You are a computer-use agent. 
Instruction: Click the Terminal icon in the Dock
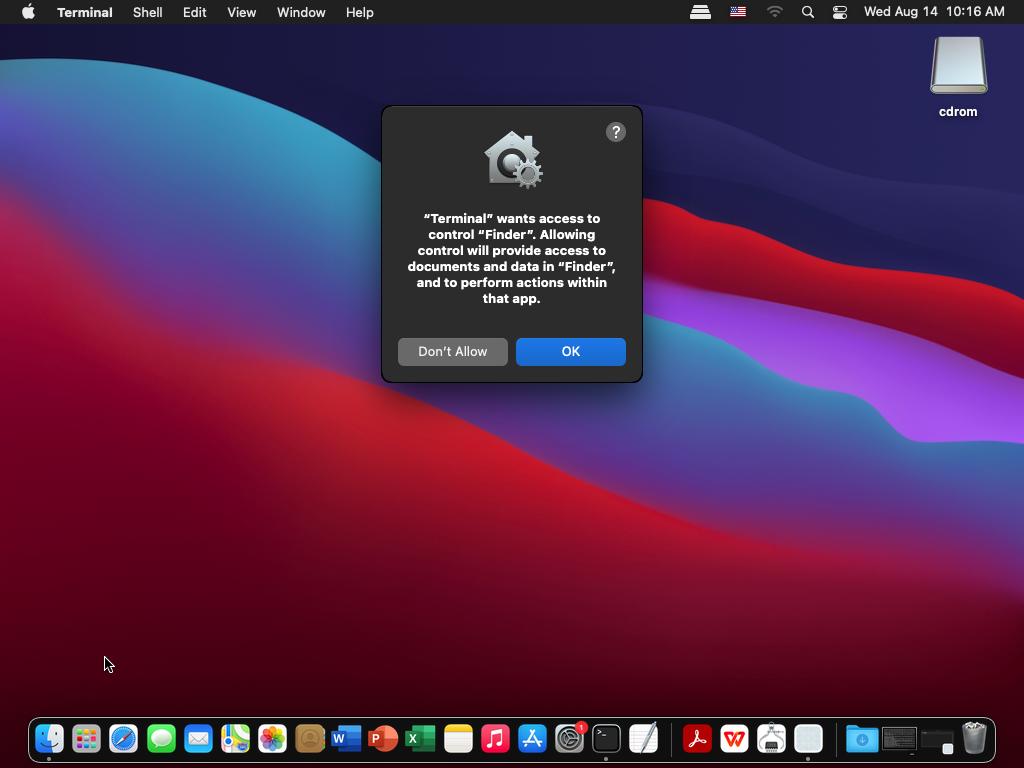(x=606, y=739)
